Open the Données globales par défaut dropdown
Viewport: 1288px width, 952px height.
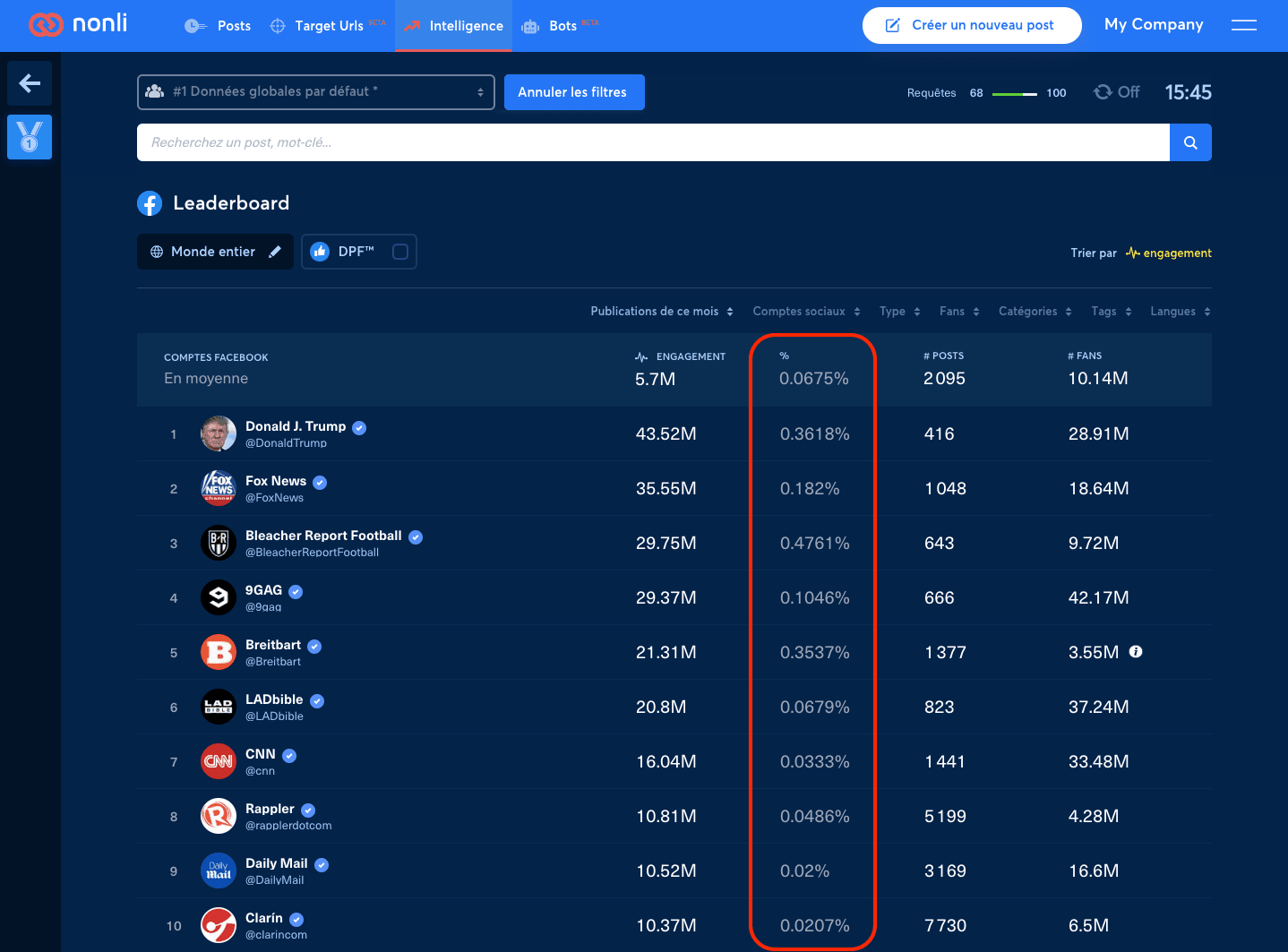316,92
